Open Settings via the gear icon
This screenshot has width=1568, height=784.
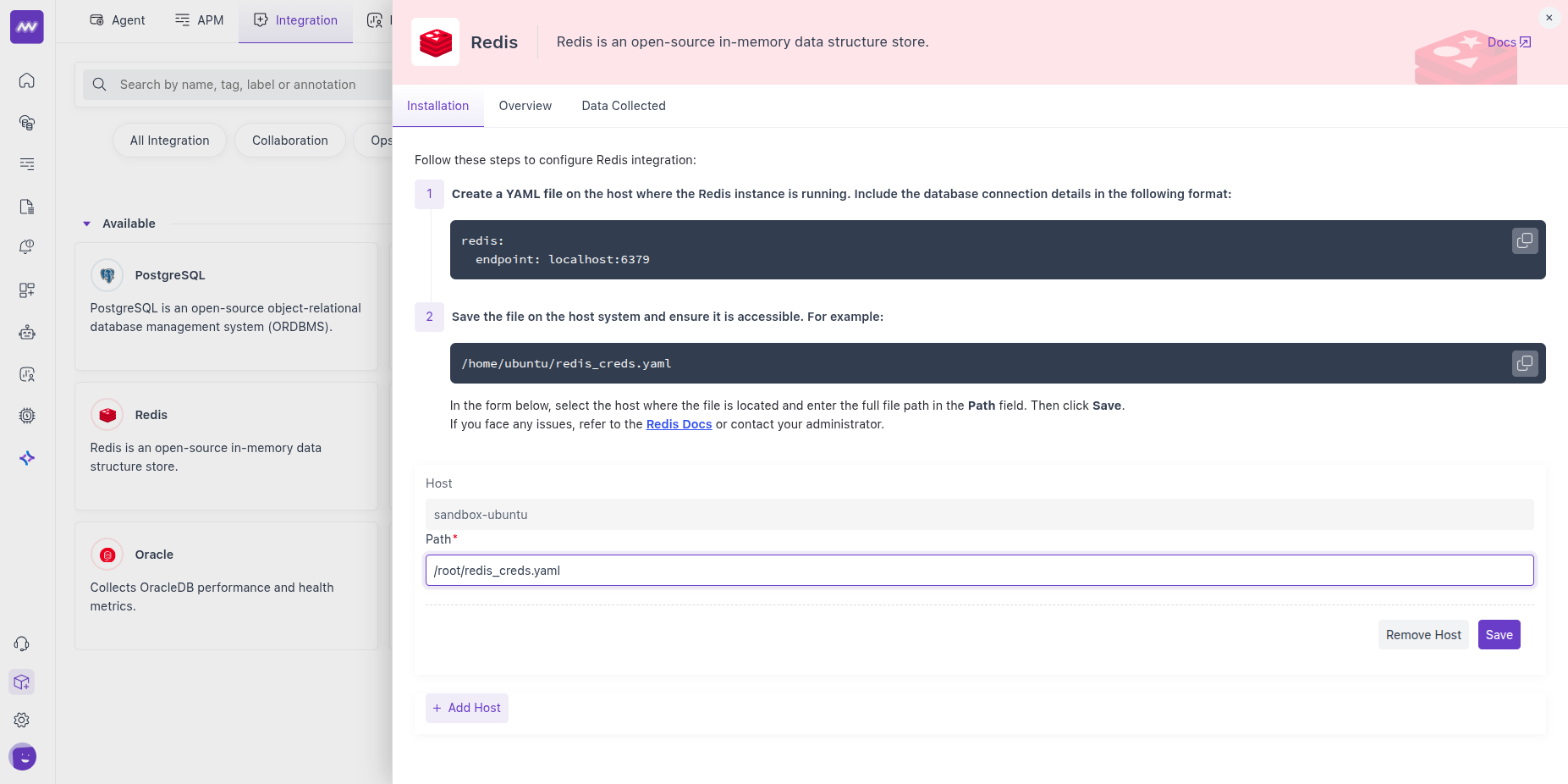21,720
